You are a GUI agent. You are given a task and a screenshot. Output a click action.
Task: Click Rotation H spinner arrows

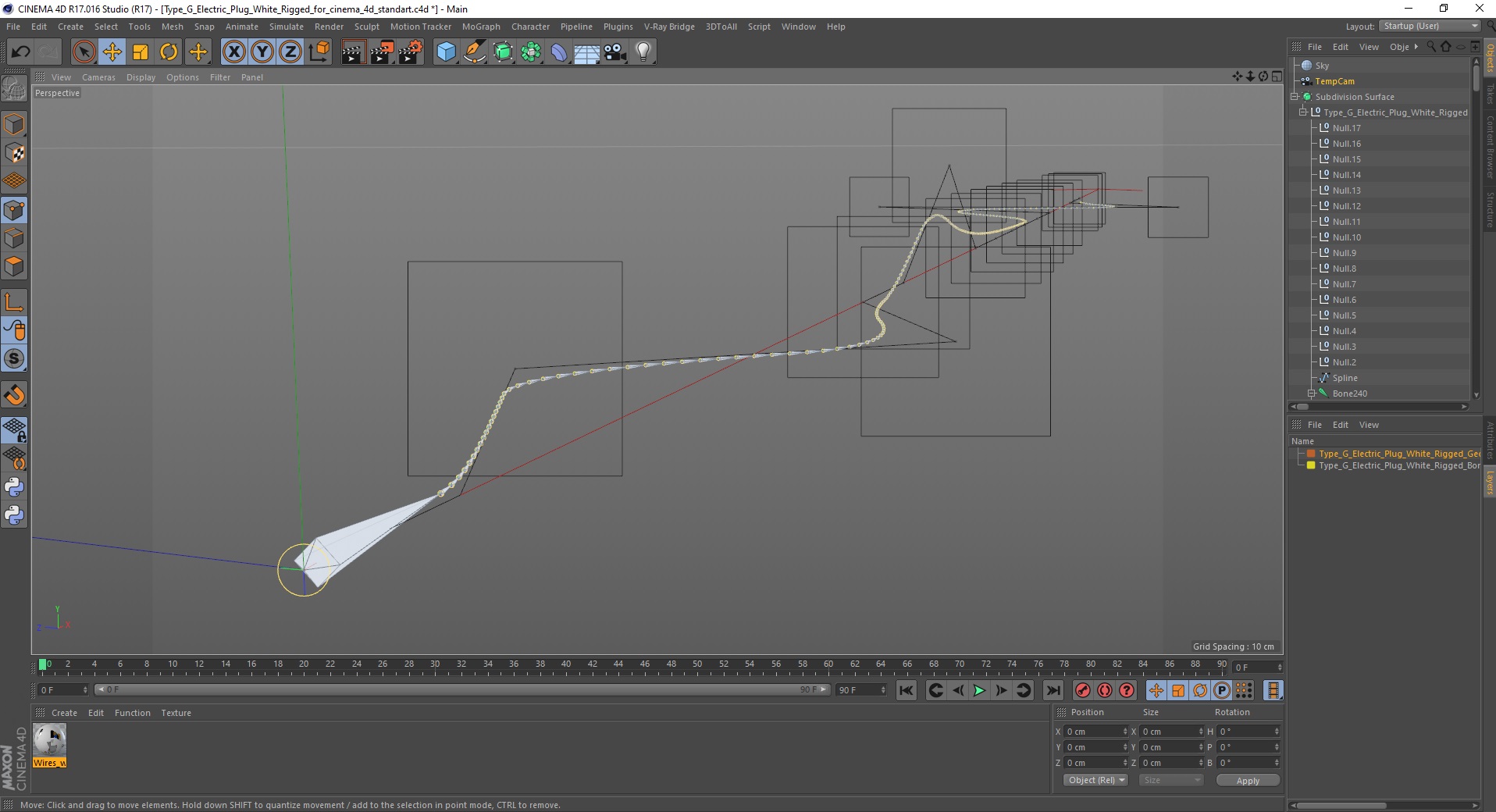point(1277,732)
